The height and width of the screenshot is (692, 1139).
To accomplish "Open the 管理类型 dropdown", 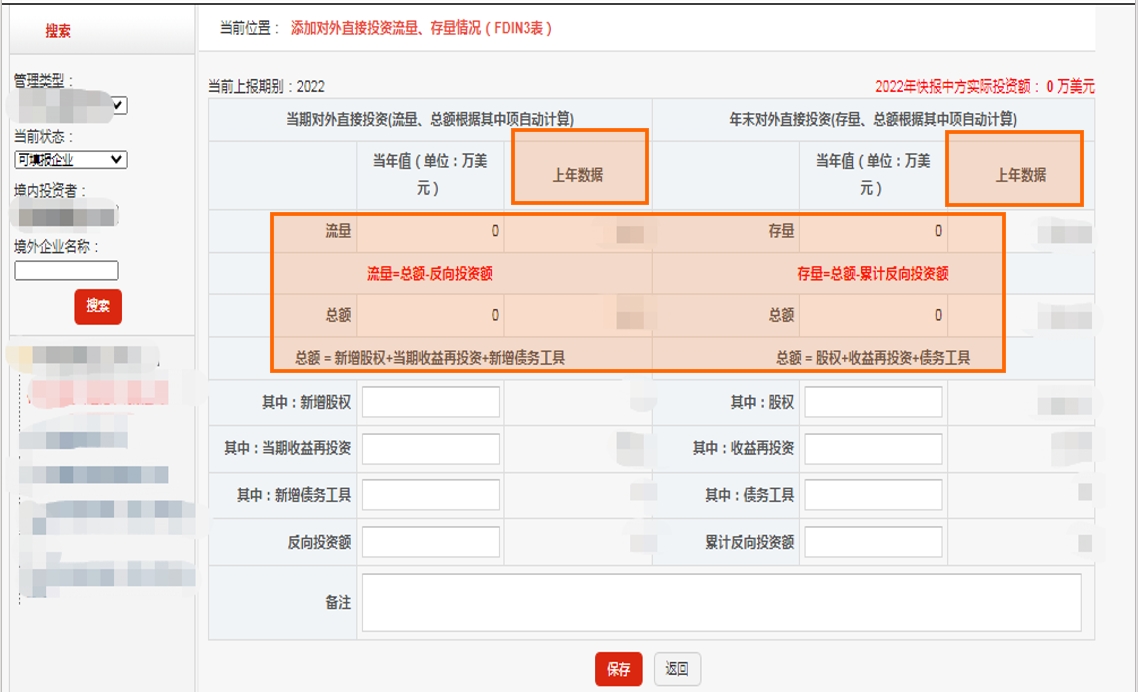I will [70, 104].
